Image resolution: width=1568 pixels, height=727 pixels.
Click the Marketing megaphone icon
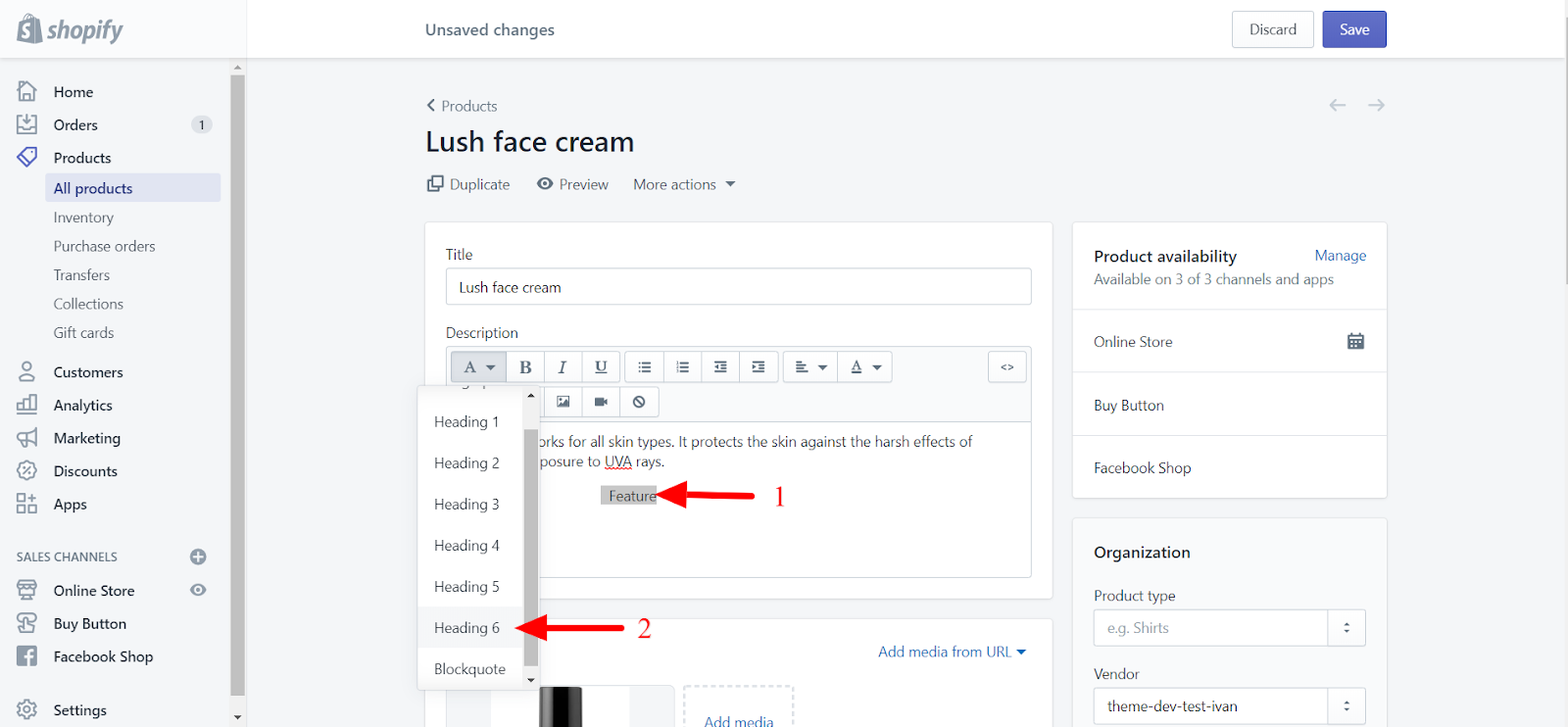[x=26, y=438]
